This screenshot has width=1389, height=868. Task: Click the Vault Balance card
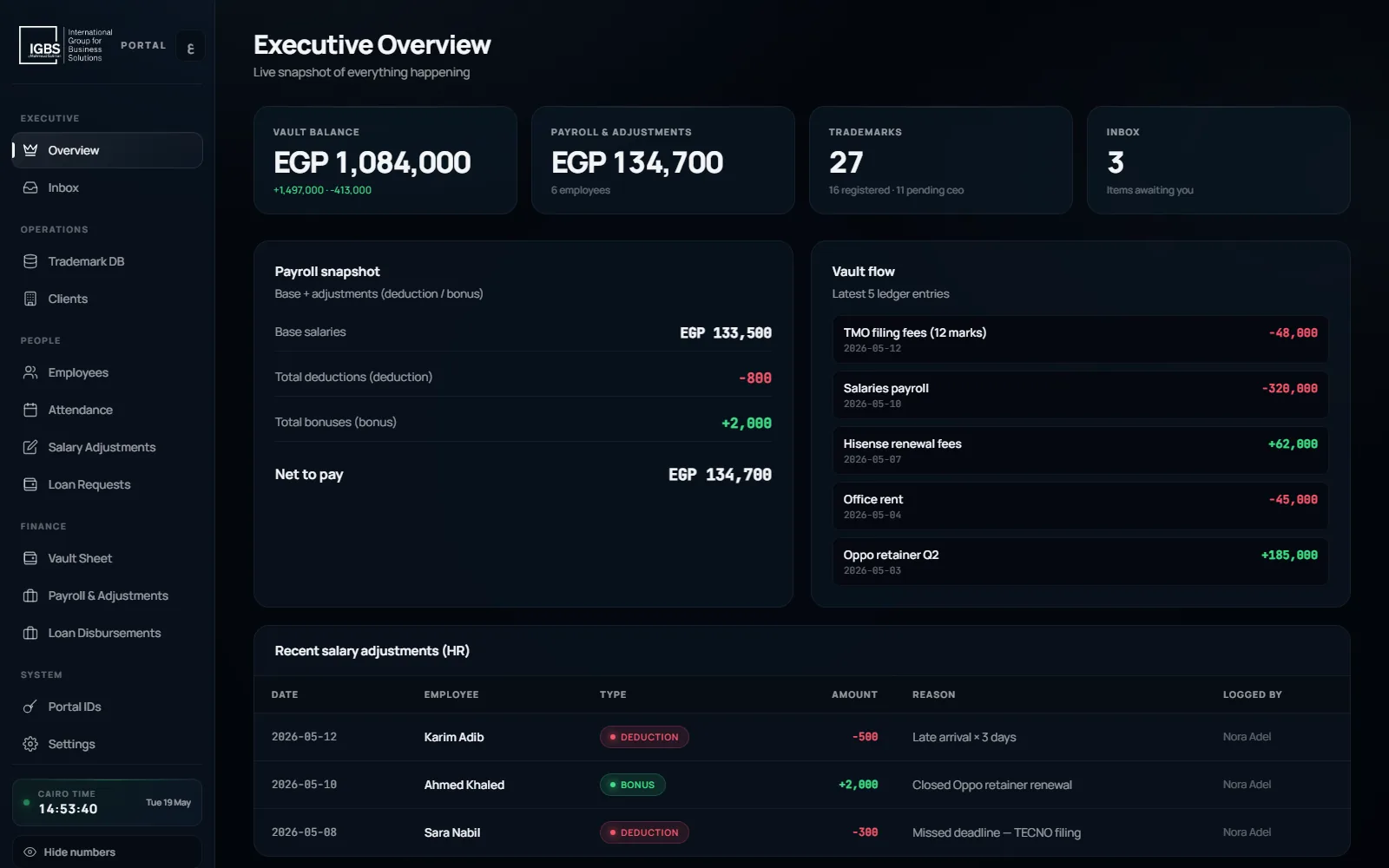tap(385, 160)
